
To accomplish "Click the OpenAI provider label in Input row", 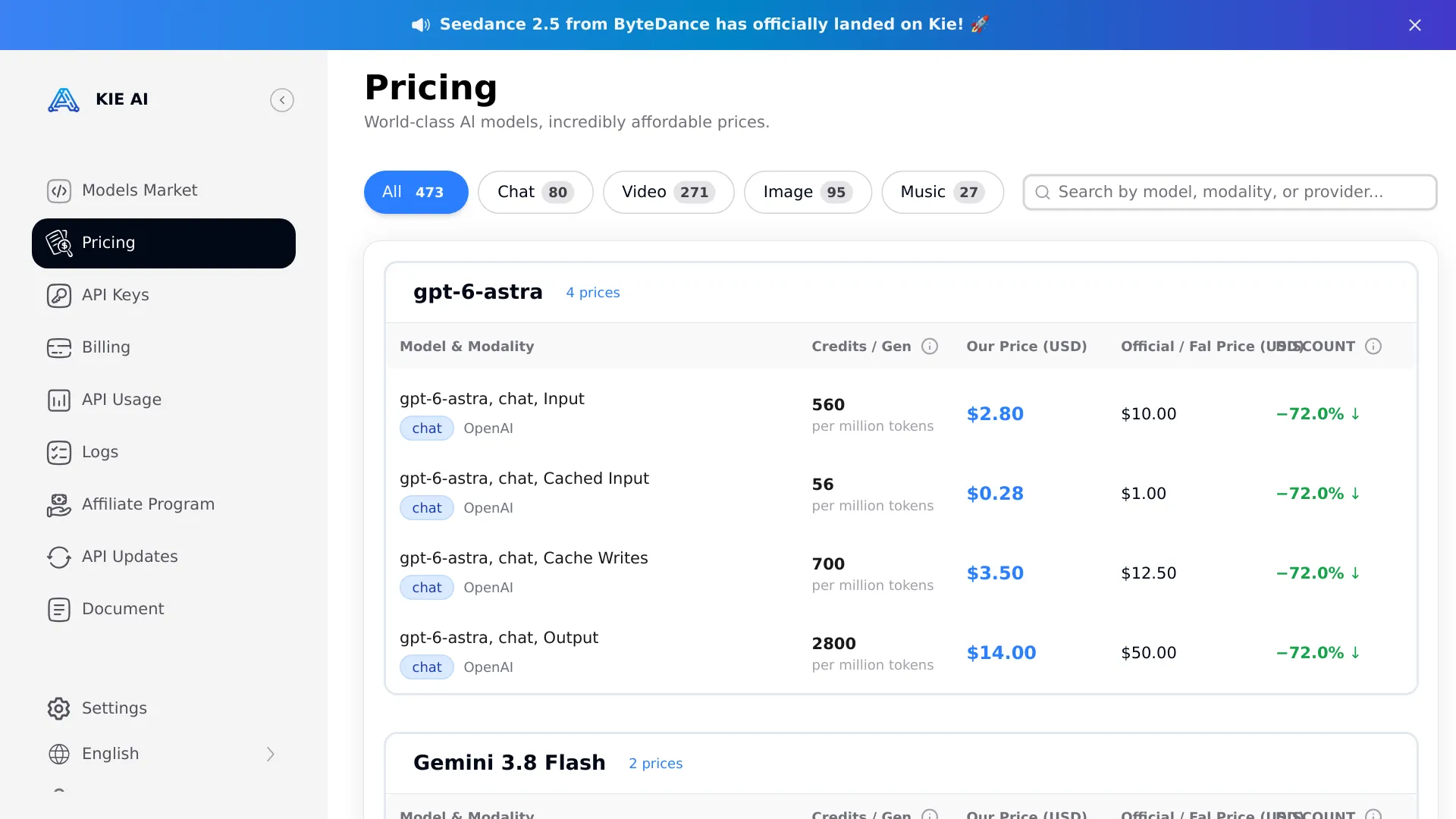I will [x=488, y=428].
